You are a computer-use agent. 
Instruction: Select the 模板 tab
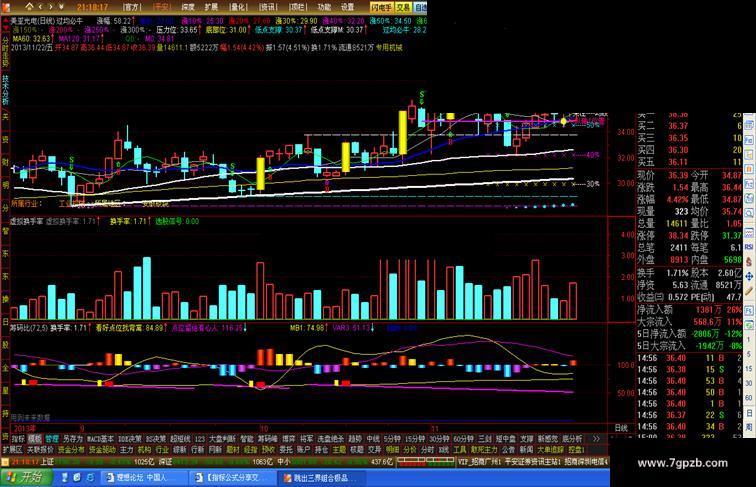tap(34, 439)
